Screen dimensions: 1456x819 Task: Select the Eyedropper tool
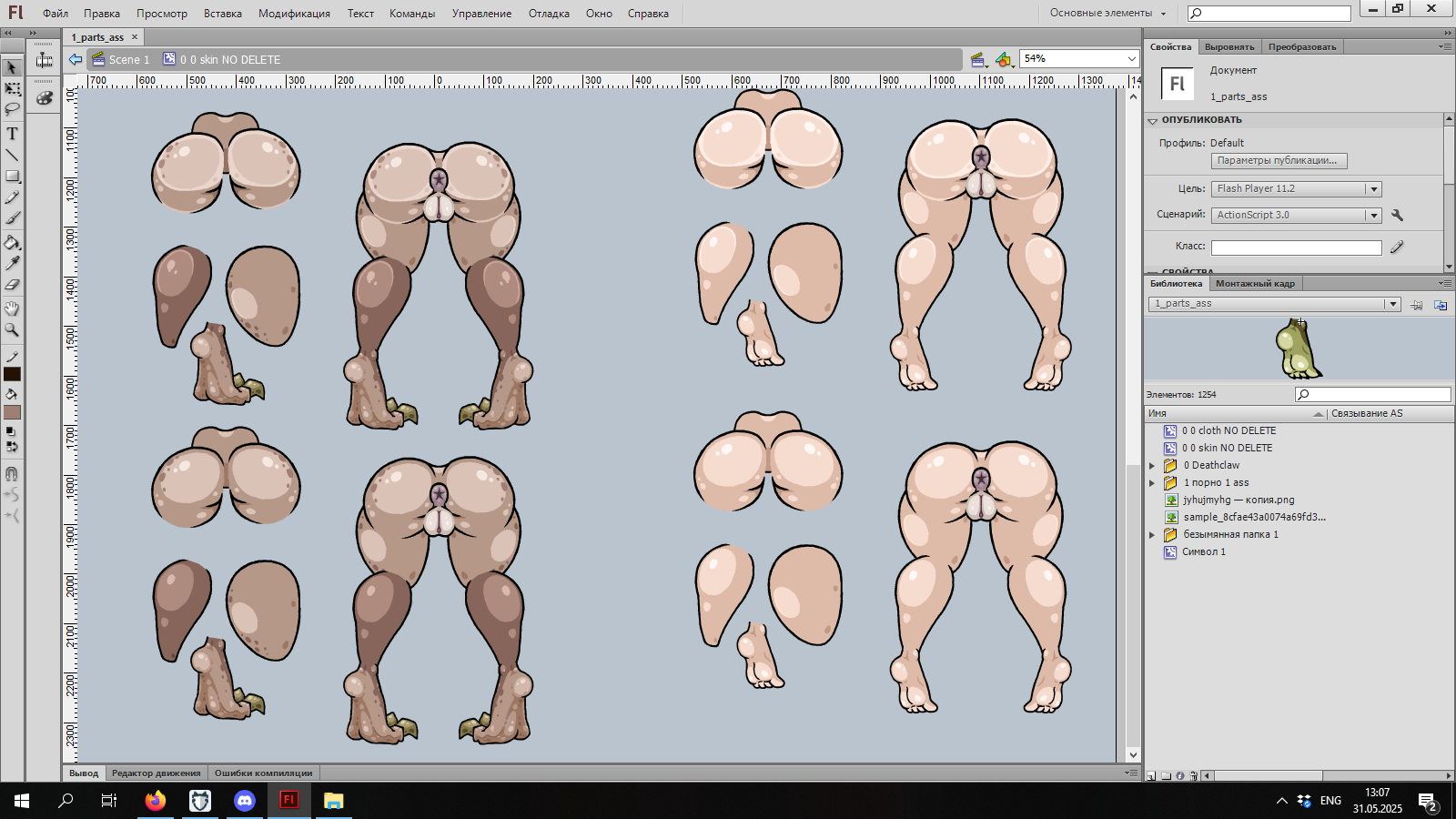pyautogui.click(x=12, y=263)
